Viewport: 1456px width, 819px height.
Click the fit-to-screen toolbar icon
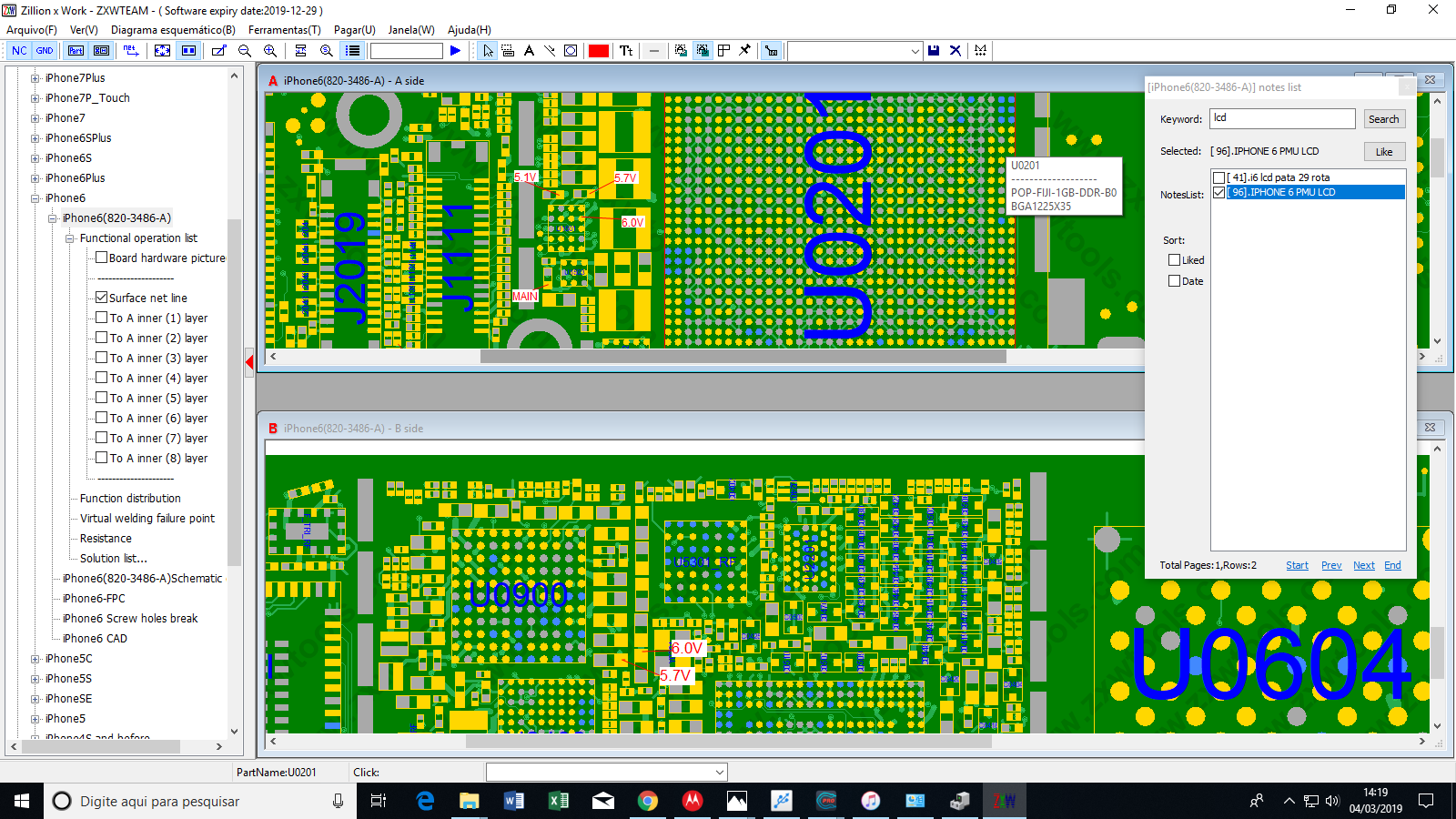pyautogui.click(x=162, y=51)
